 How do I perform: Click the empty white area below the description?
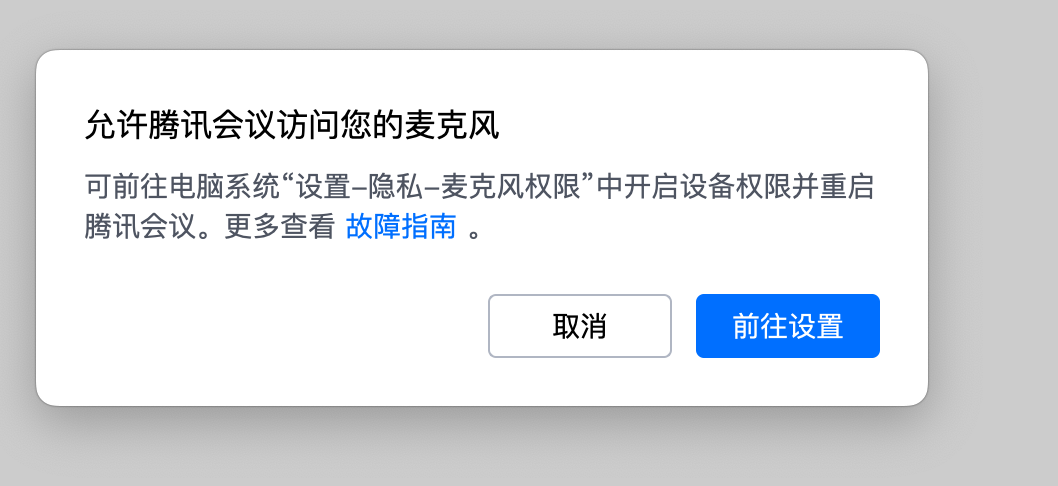click(x=270, y=270)
